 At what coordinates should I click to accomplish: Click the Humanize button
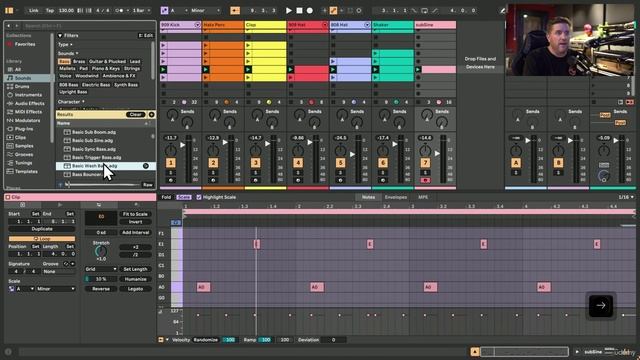click(x=135, y=280)
